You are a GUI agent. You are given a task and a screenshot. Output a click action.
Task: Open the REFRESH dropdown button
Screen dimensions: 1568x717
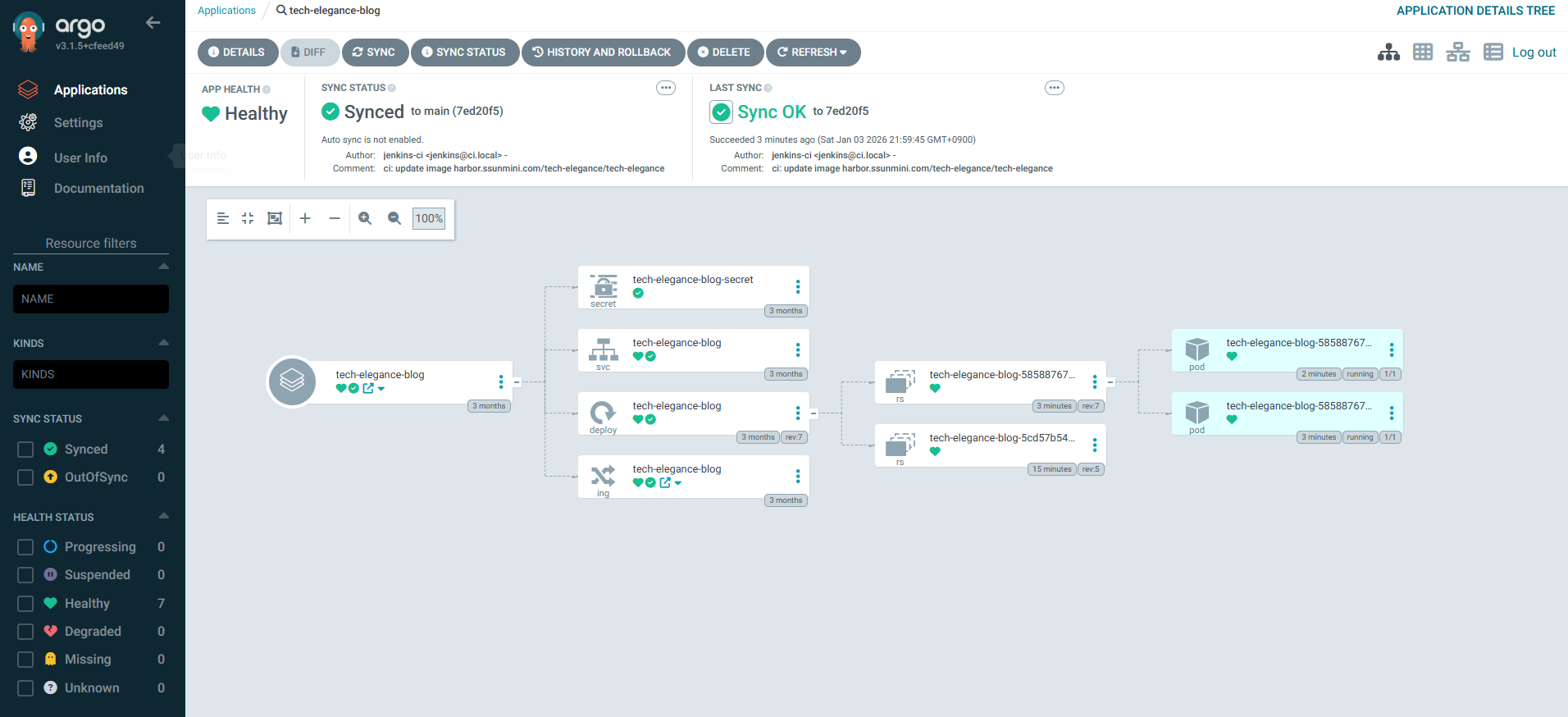coord(813,53)
